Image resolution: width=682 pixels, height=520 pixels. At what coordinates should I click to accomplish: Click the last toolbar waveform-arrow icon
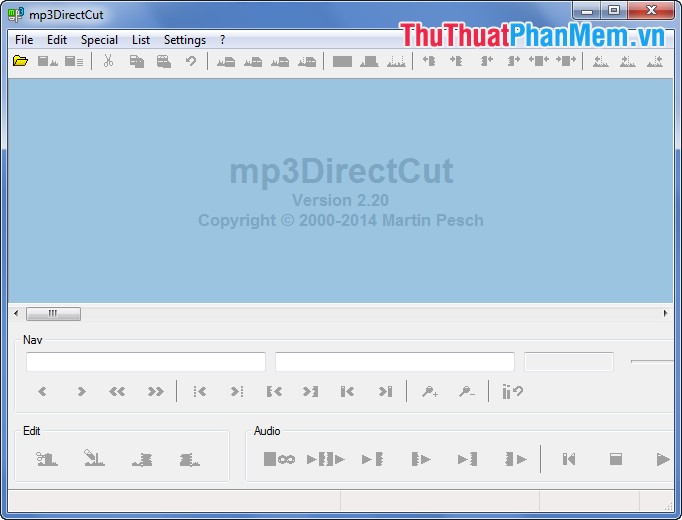click(x=655, y=62)
